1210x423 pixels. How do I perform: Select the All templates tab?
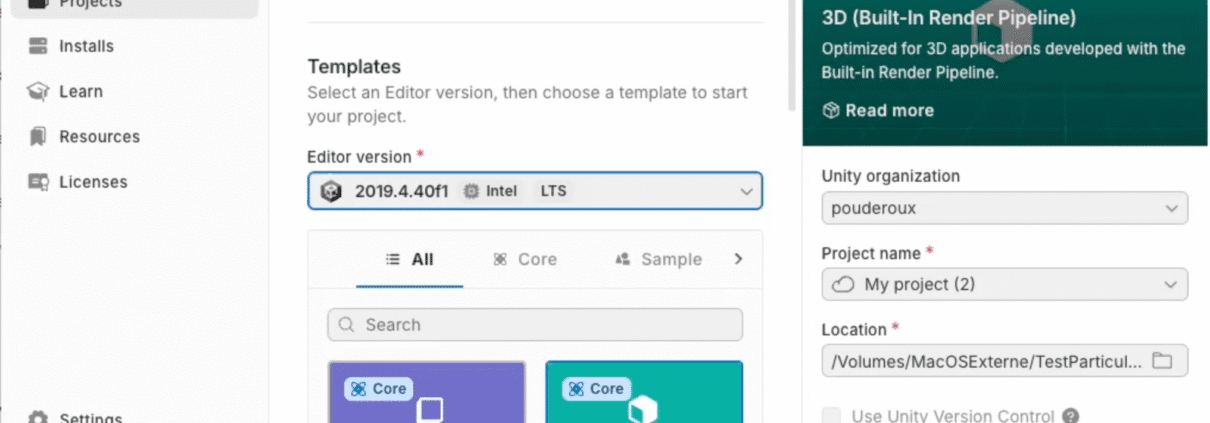(410, 259)
